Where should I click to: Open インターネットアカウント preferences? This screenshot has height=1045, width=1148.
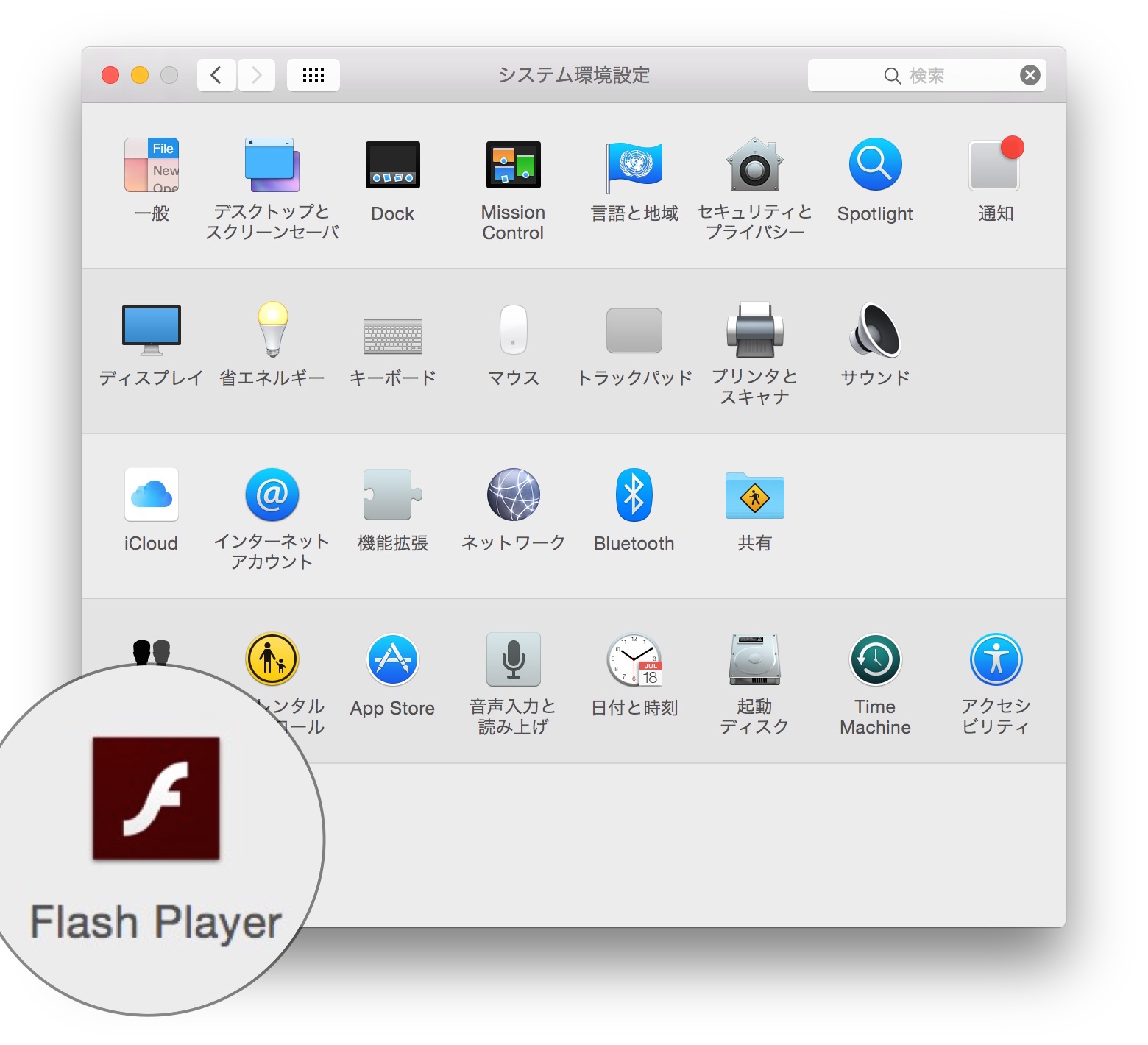[272, 495]
